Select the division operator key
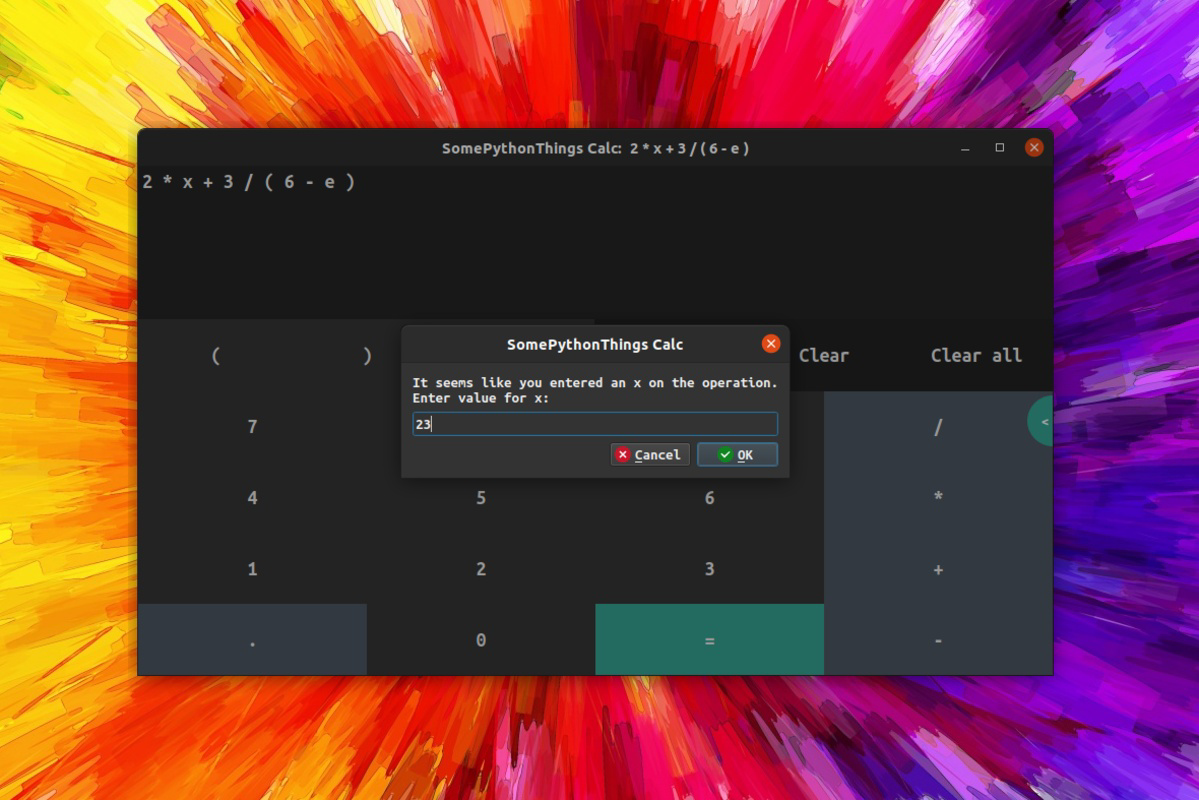Image resolution: width=1199 pixels, height=800 pixels. 937,427
